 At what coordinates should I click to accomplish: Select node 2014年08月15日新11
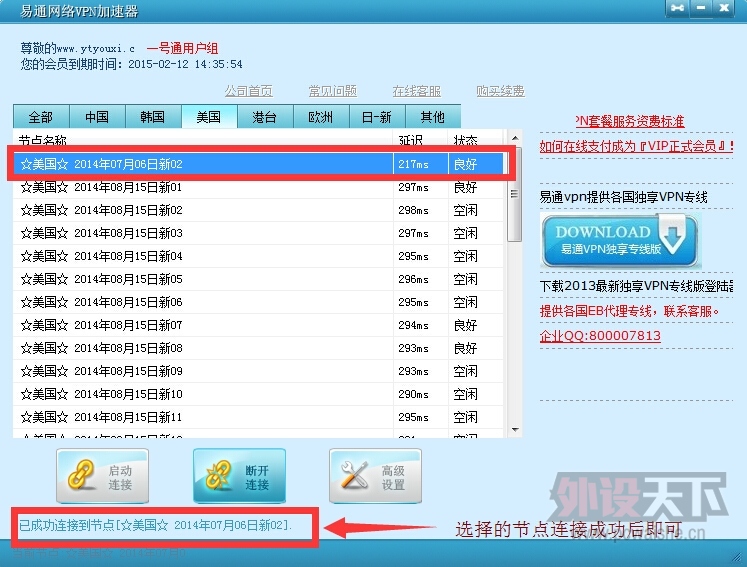click(258, 417)
